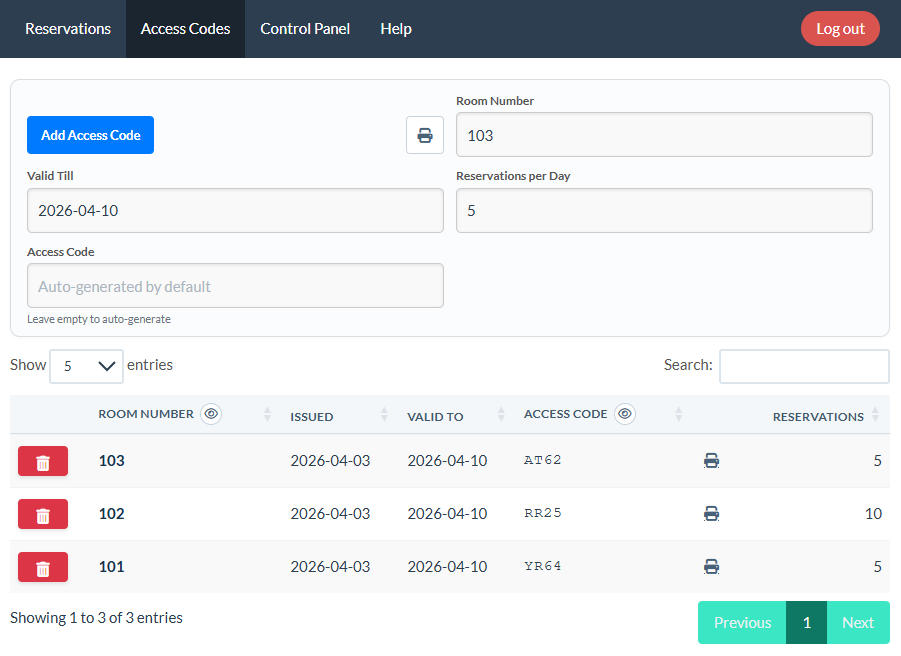The height and width of the screenshot is (656, 901).
Task: Print access code YR64 for room 101
Action: 711,567
